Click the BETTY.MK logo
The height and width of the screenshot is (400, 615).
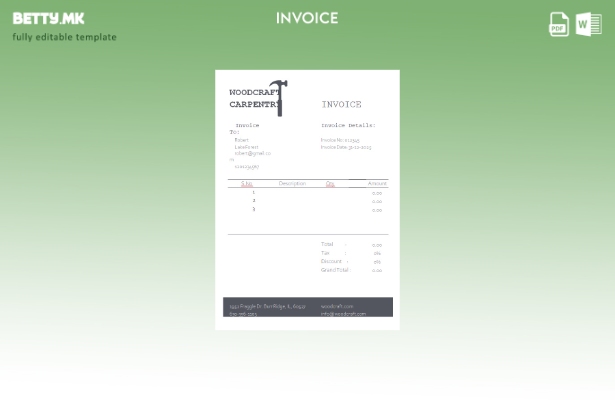click(x=48, y=18)
